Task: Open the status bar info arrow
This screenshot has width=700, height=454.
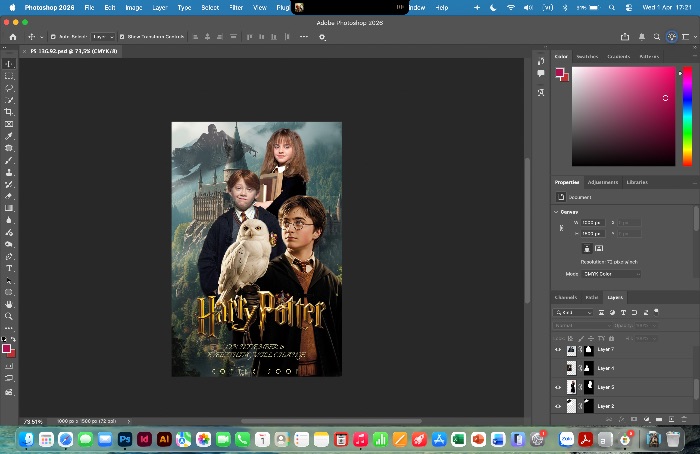Action: click(129, 421)
